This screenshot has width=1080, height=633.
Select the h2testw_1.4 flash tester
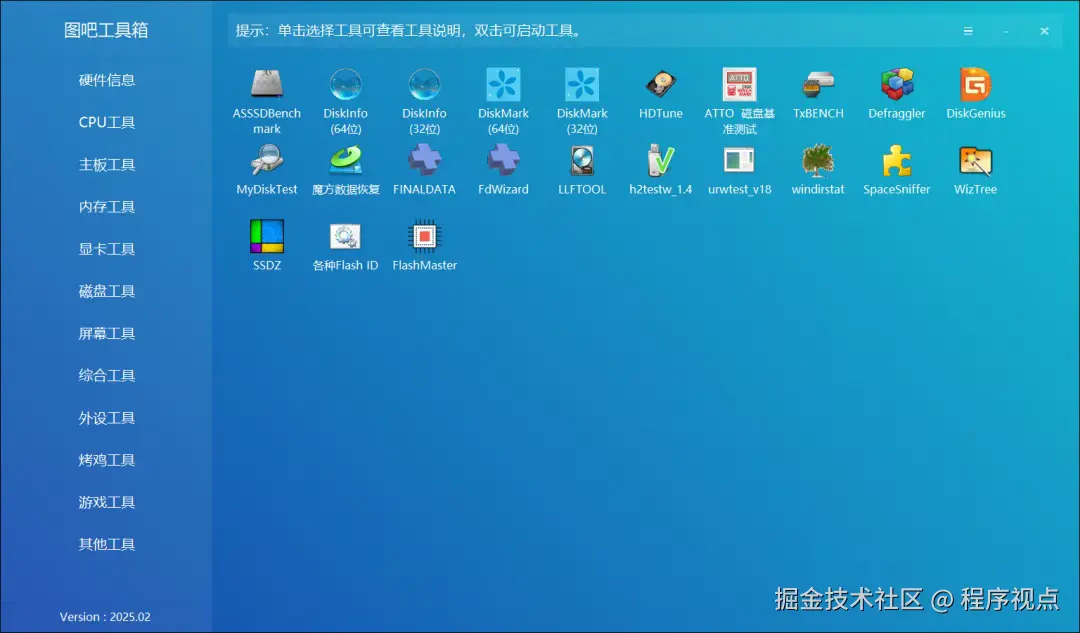(660, 167)
